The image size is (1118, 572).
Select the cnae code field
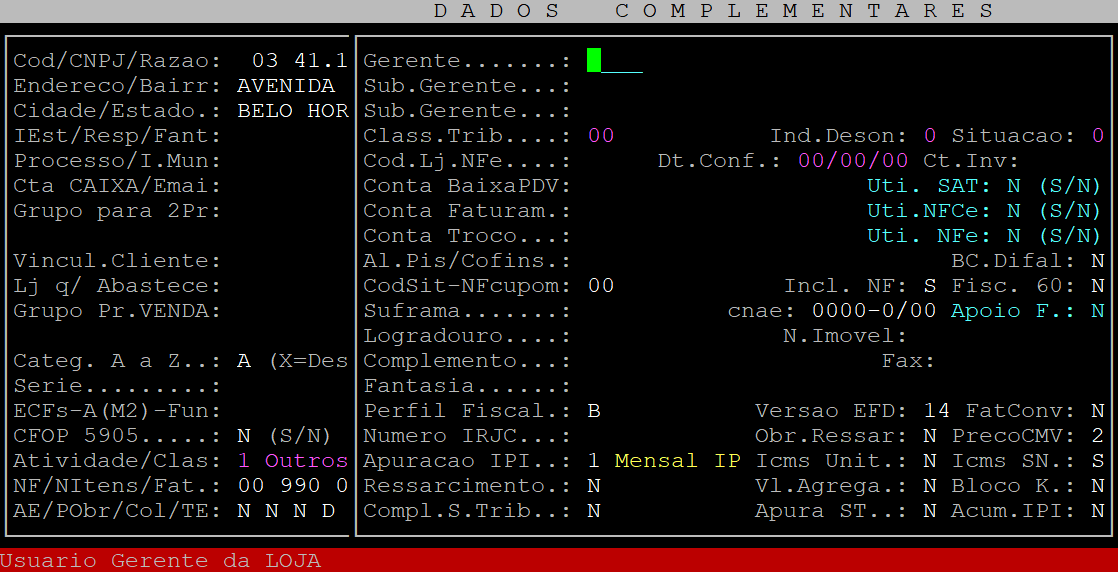click(873, 311)
